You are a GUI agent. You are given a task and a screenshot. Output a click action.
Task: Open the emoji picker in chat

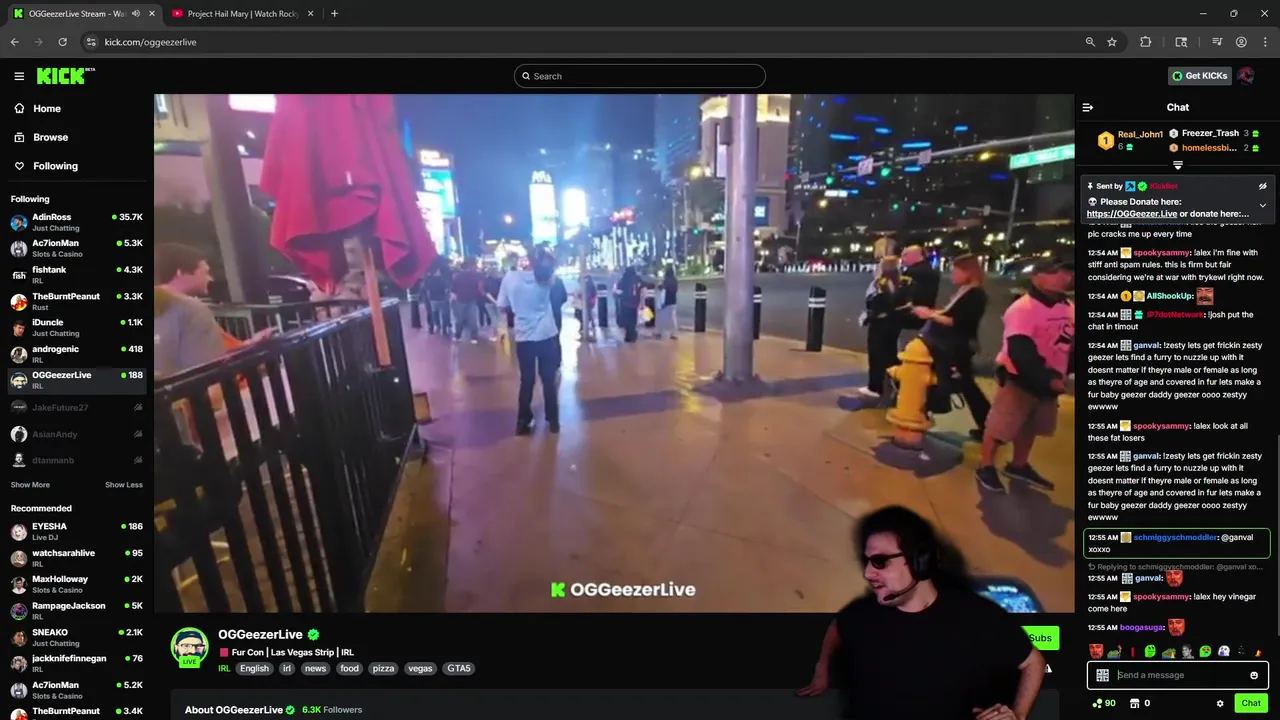1254,675
